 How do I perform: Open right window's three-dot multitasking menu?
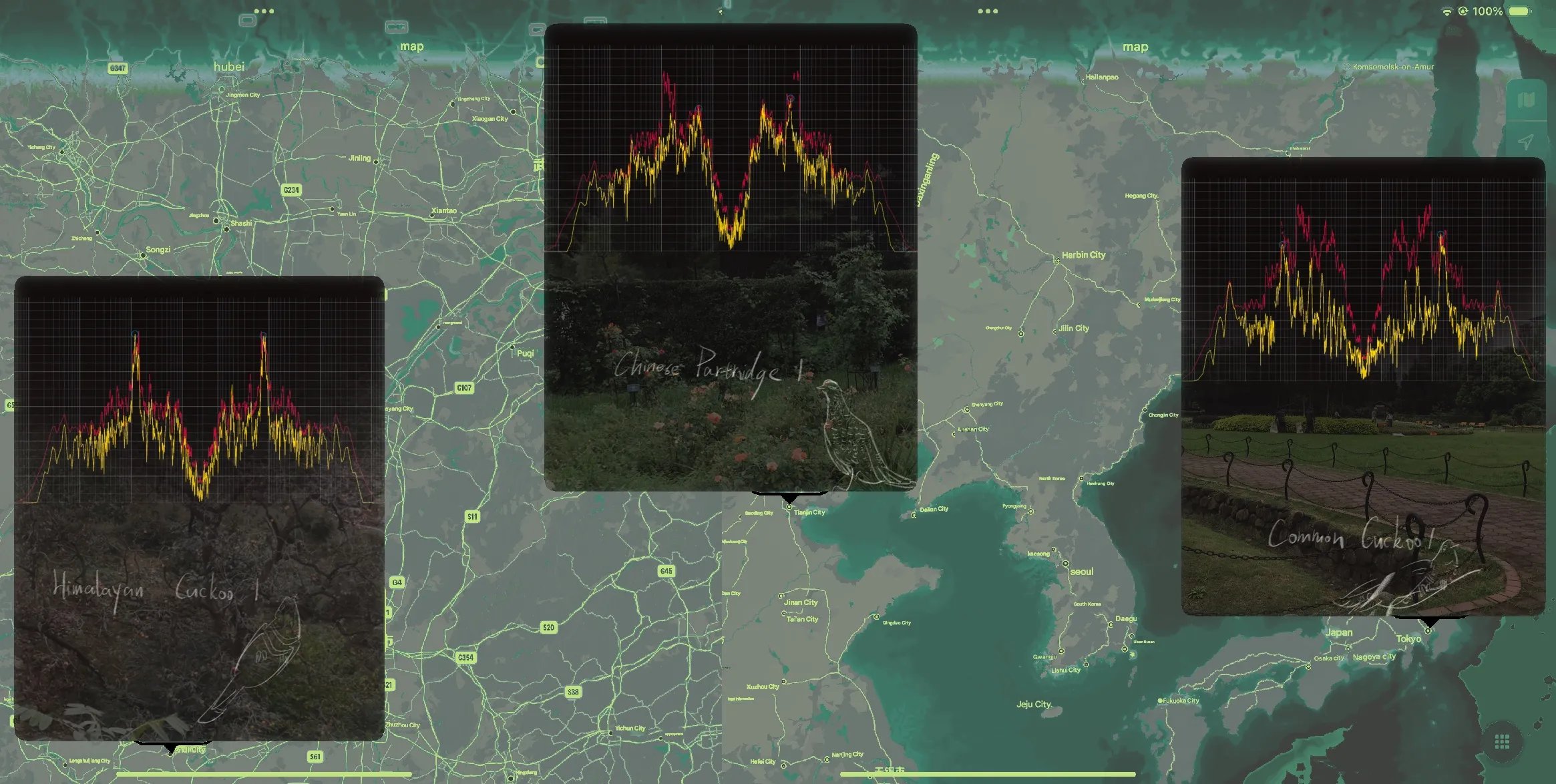pos(988,11)
